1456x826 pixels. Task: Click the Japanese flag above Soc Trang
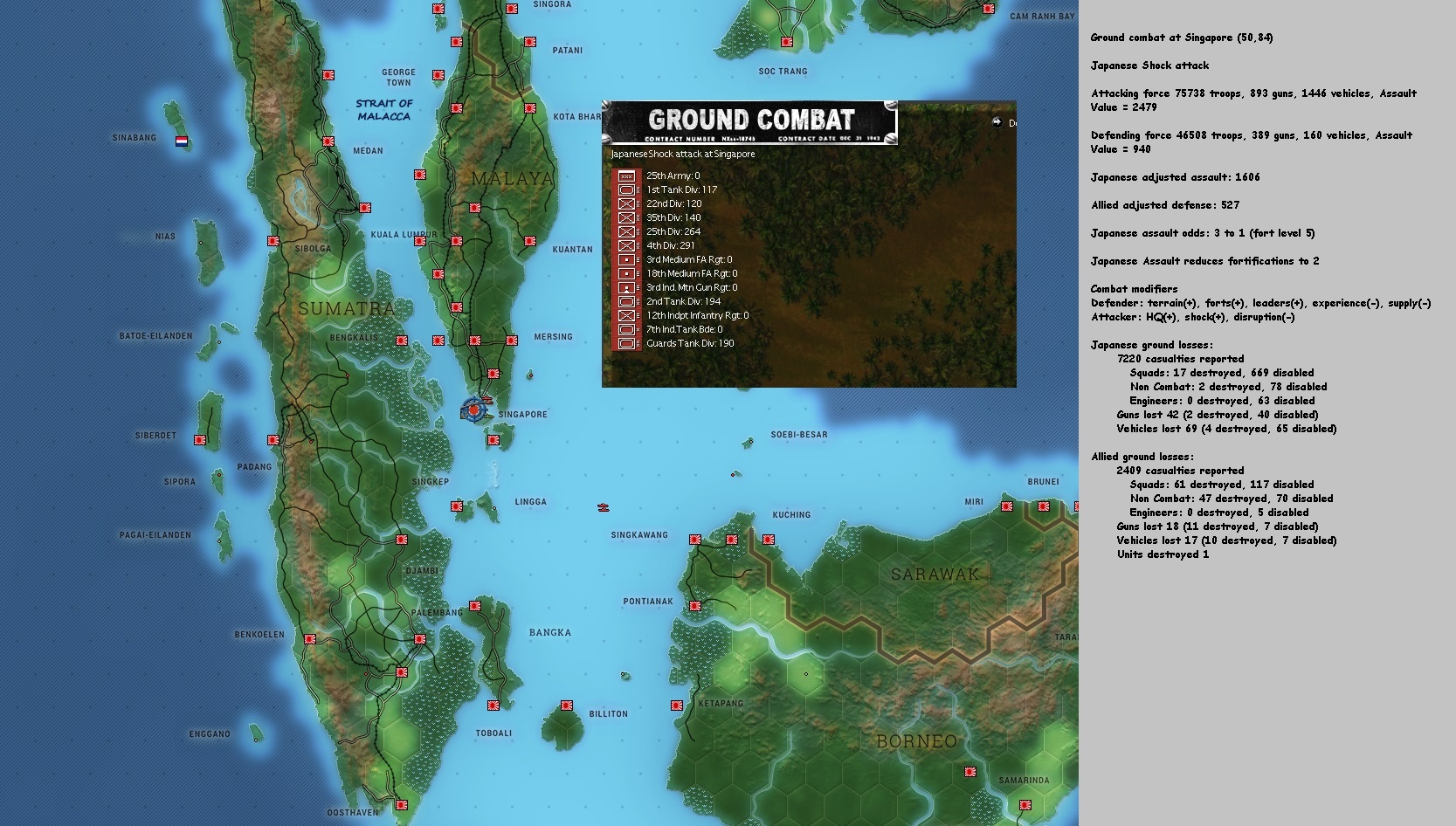(x=787, y=42)
